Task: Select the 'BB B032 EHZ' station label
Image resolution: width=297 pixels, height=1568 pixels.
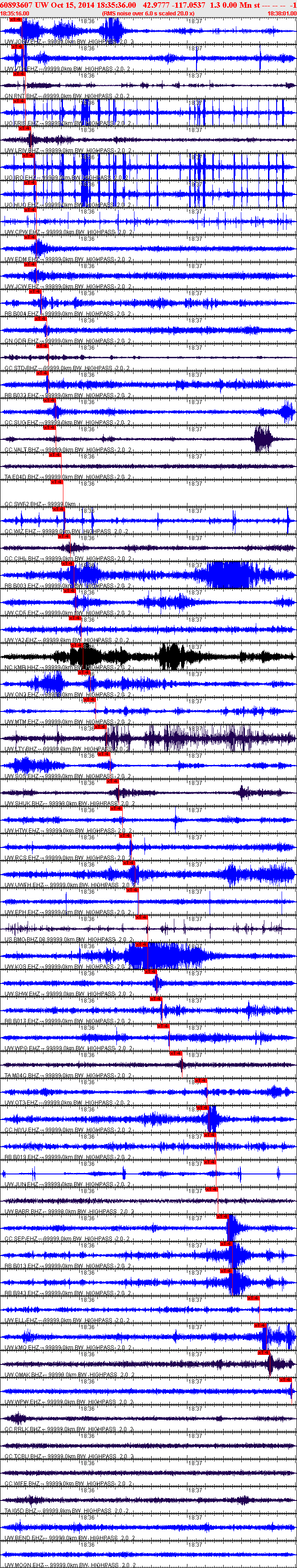Action: tap(21, 396)
